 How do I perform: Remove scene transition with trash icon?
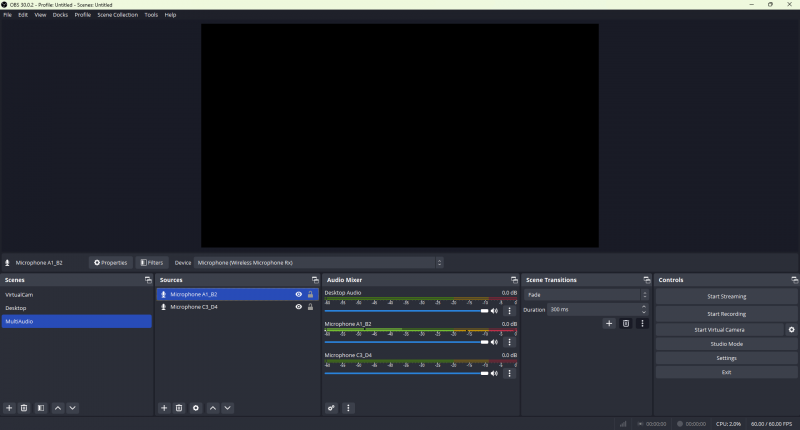click(626, 323)
